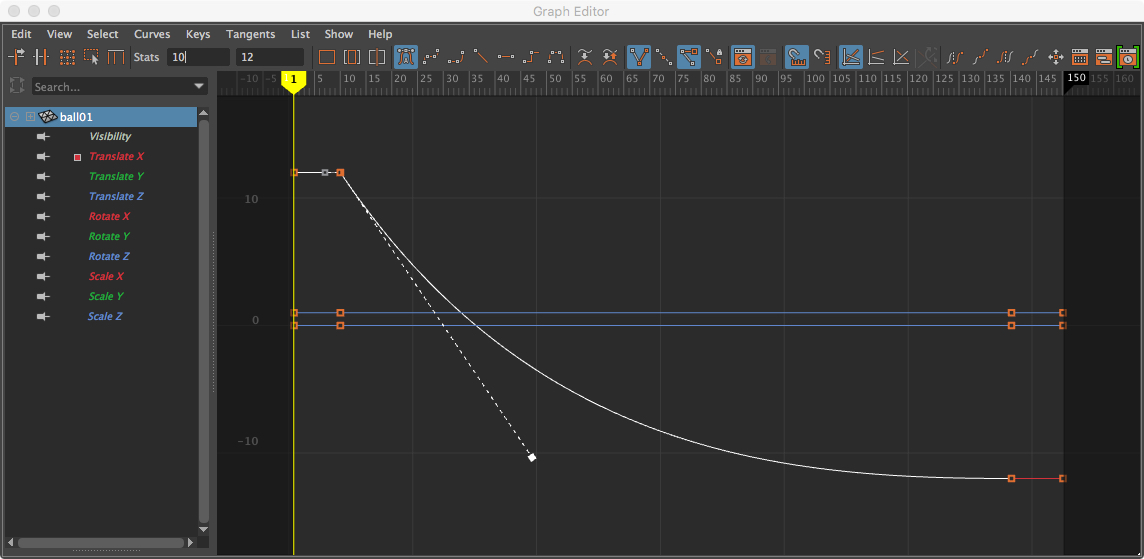Activate the Lattice Deform Keys tool
Screen dimensions: 1144x559
[x=67, y=57]
